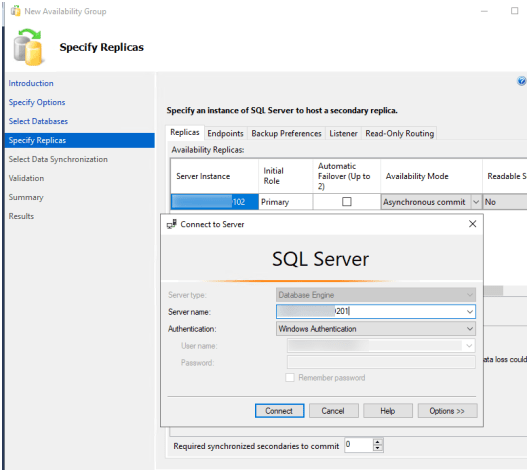The width and height of the screenshot is (529, 472).
Task: Select the Readable Secondary No cell
Action: click(x=504, y=202)
